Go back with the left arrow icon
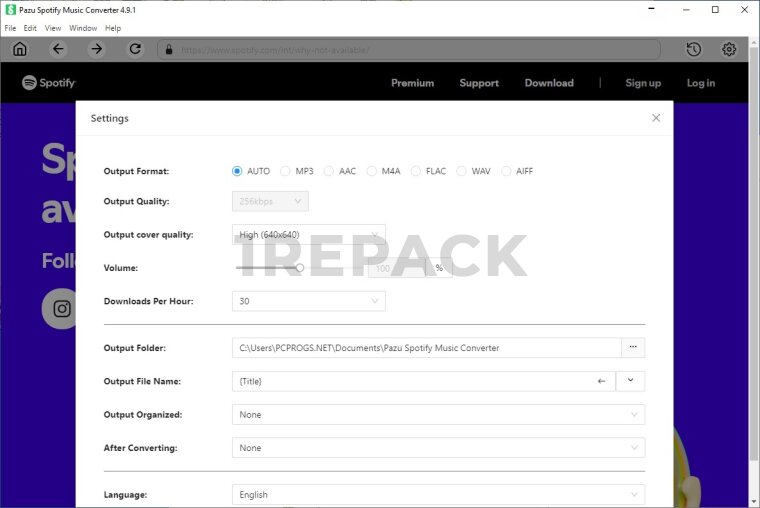Viewport: 760px width, 508px height. (58, 49)
